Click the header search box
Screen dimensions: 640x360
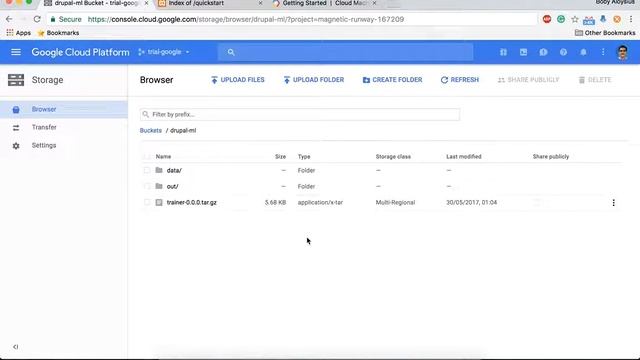345,52
